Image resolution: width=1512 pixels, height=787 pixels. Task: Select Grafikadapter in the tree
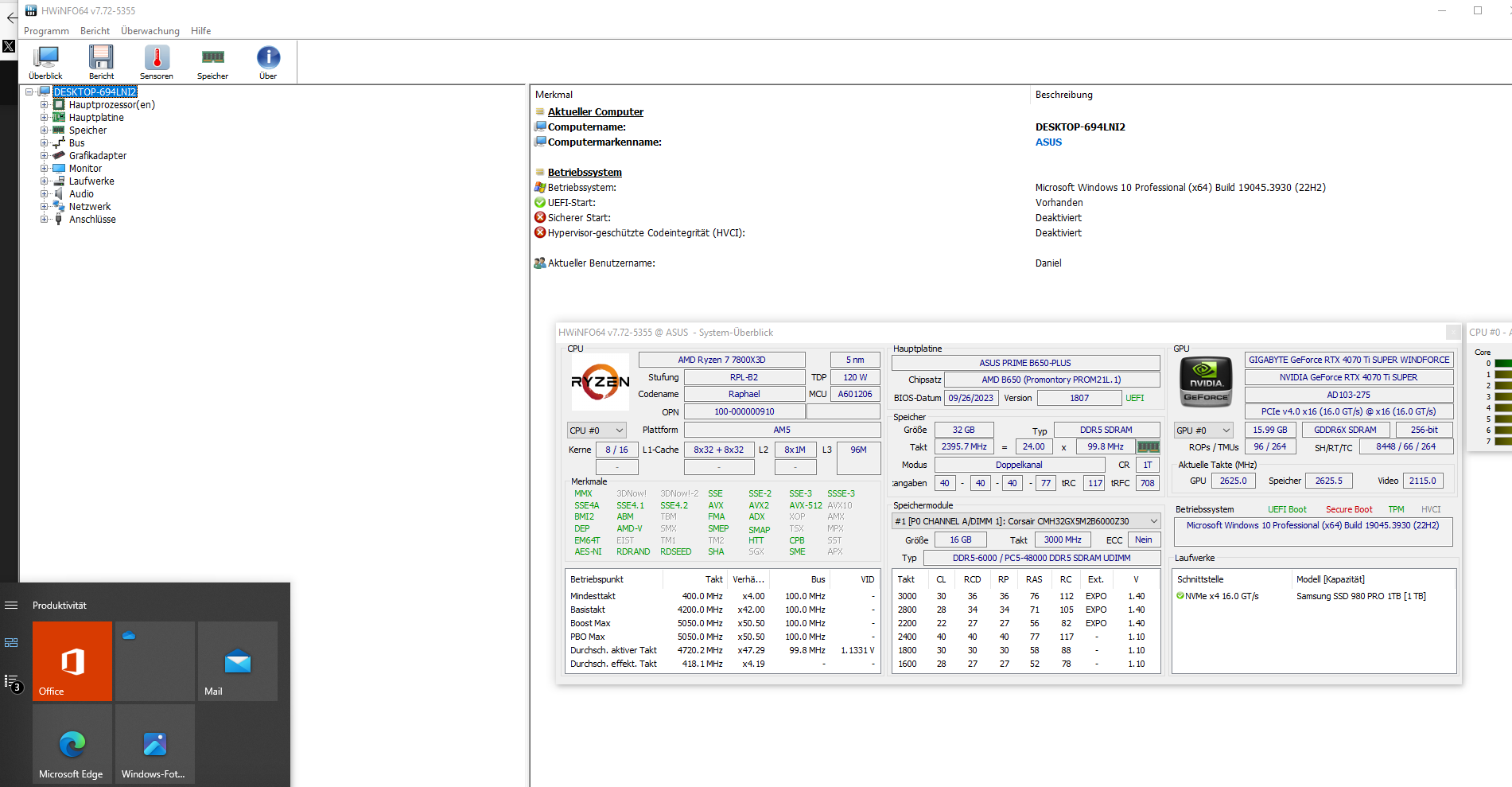pos(98,155)
